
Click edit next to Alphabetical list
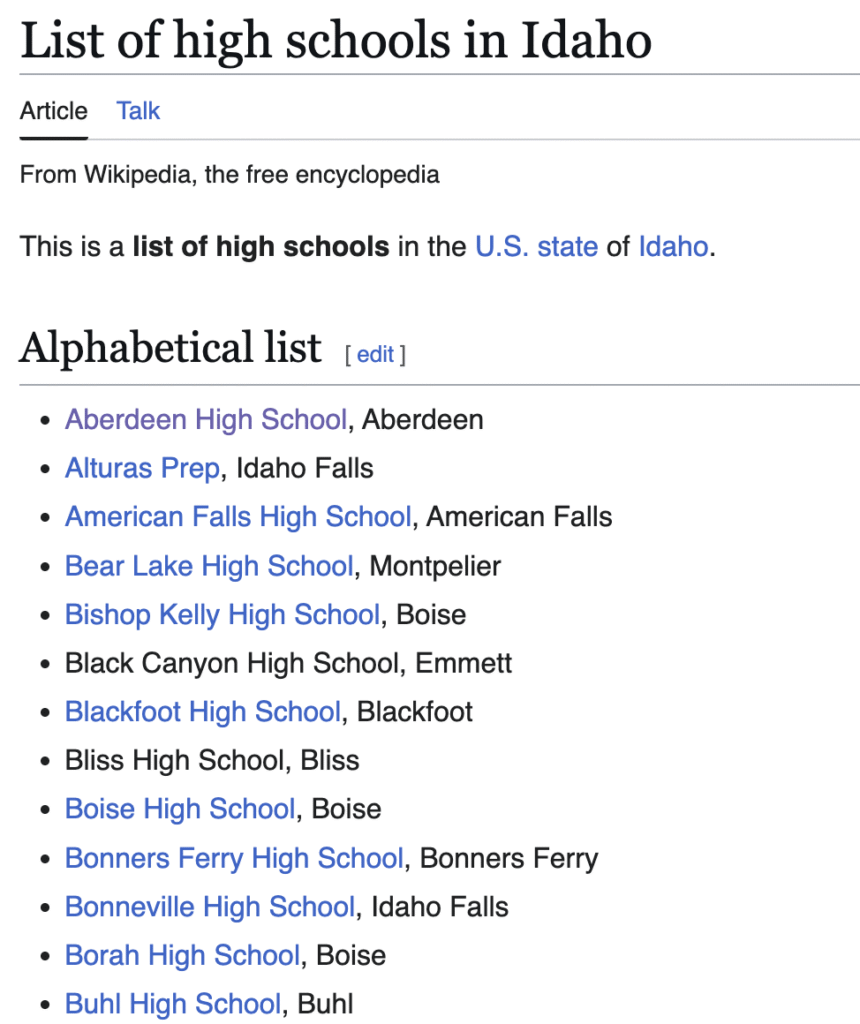pos(375,354)
